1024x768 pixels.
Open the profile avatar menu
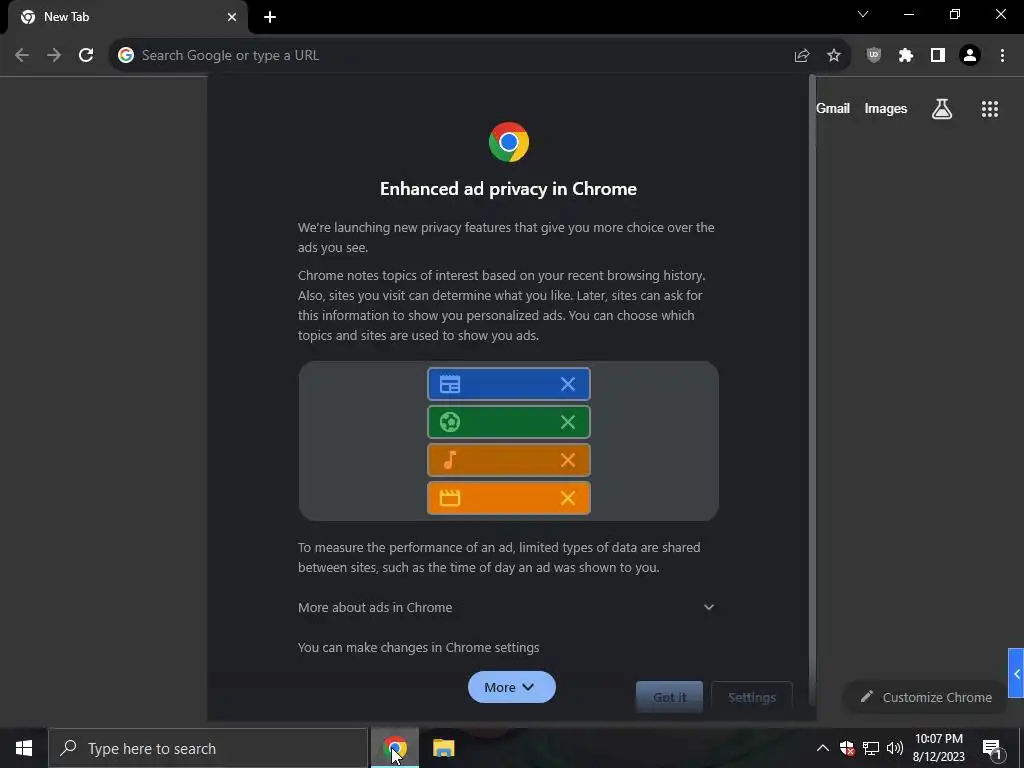[970, 56]
